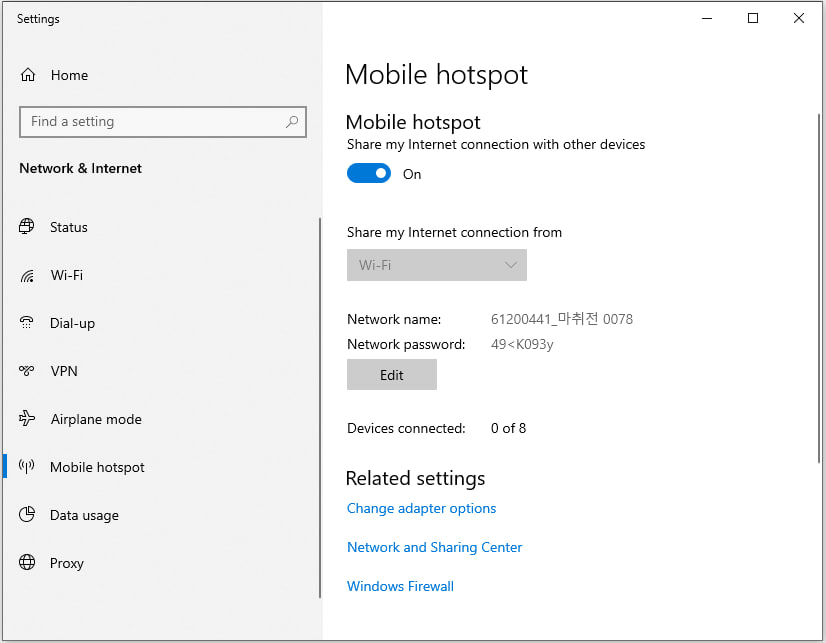
Task: Open Network and Sharing Center link
Action: click(434, 547)
